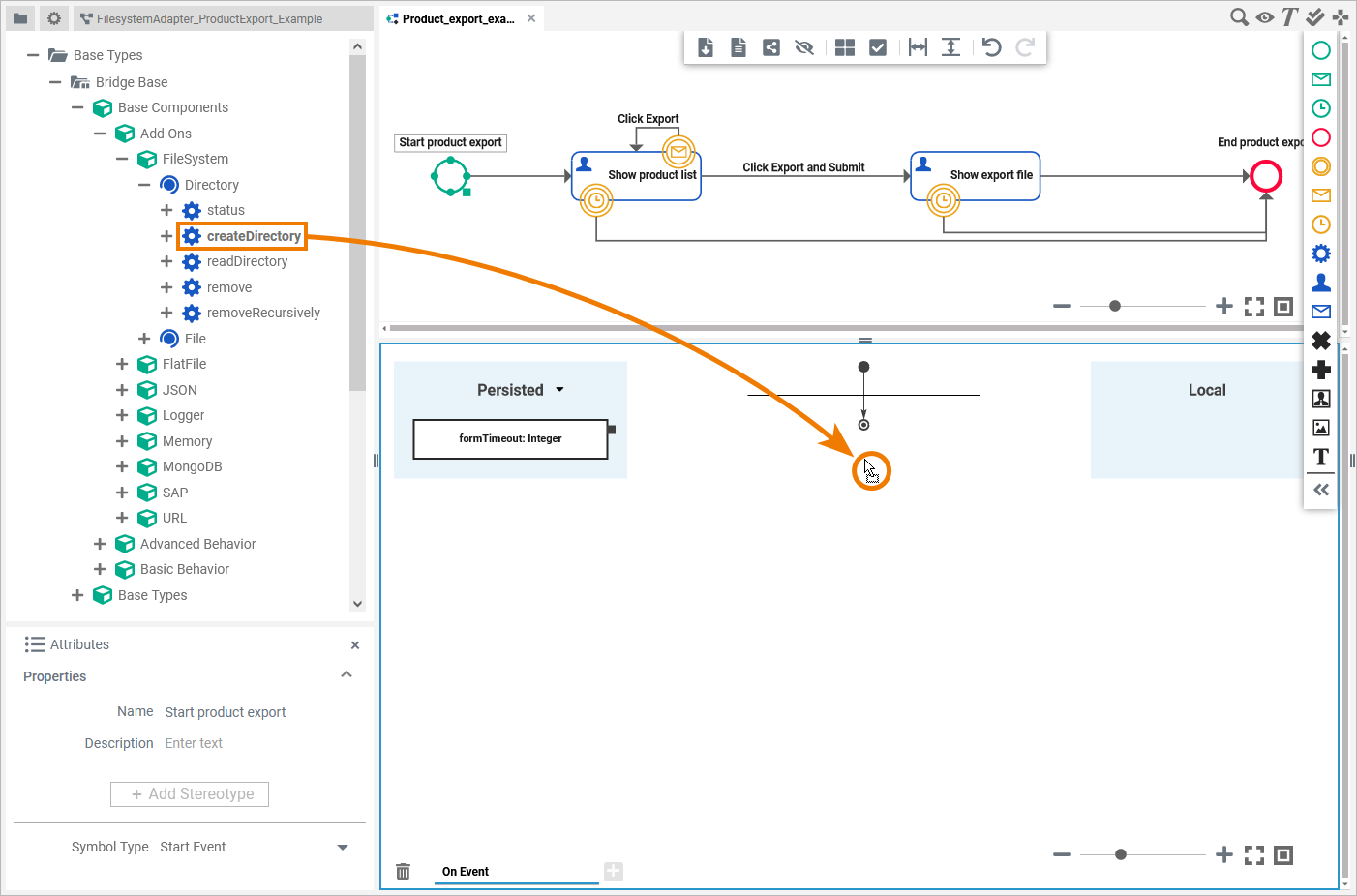Select the blue user task palette icon
The height and width of the screenshot is (896, 1357).
[x=1320, y=283]
